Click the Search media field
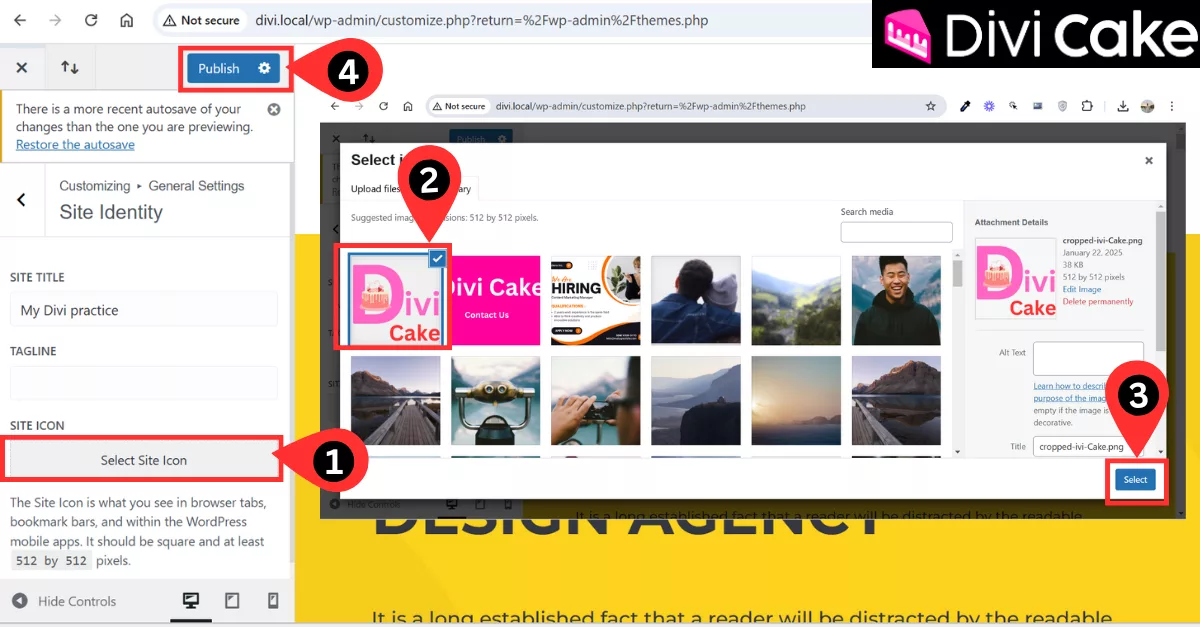Viewport: 1200px width, 630px height. click(896, 232)
